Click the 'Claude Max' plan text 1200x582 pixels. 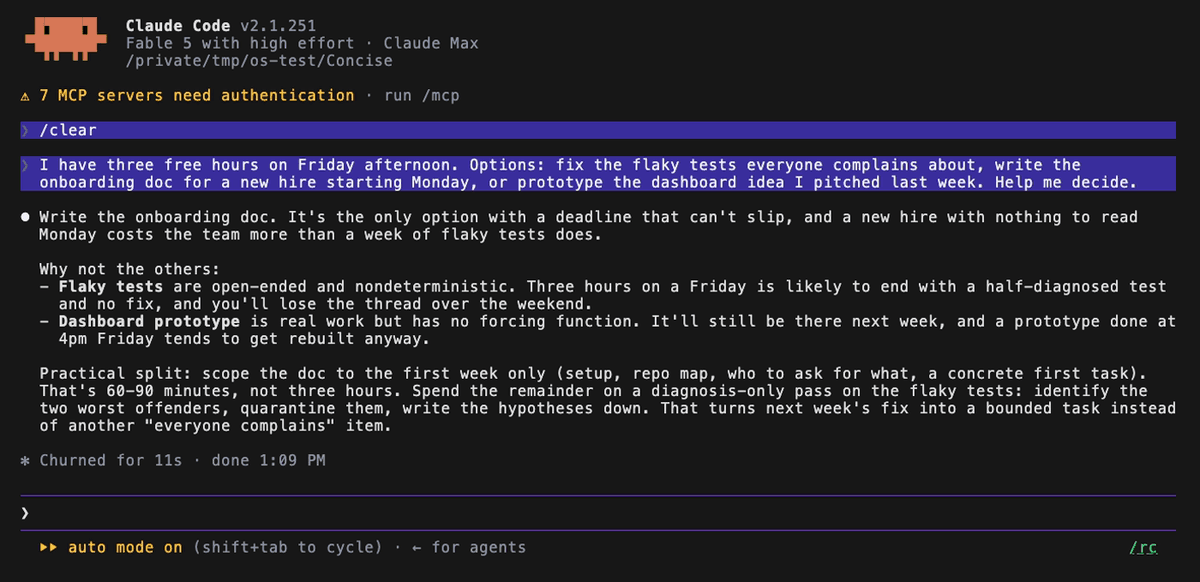click(x=431, y=43)
